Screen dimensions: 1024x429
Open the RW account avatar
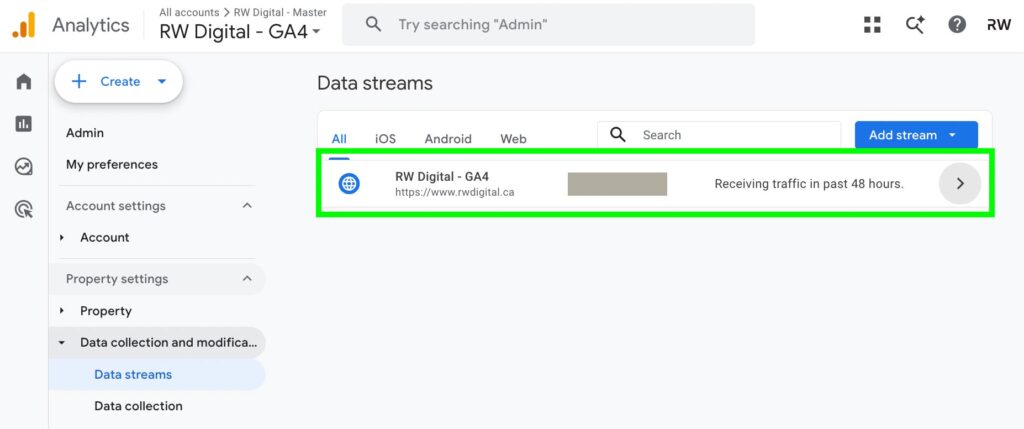(999, 25)
